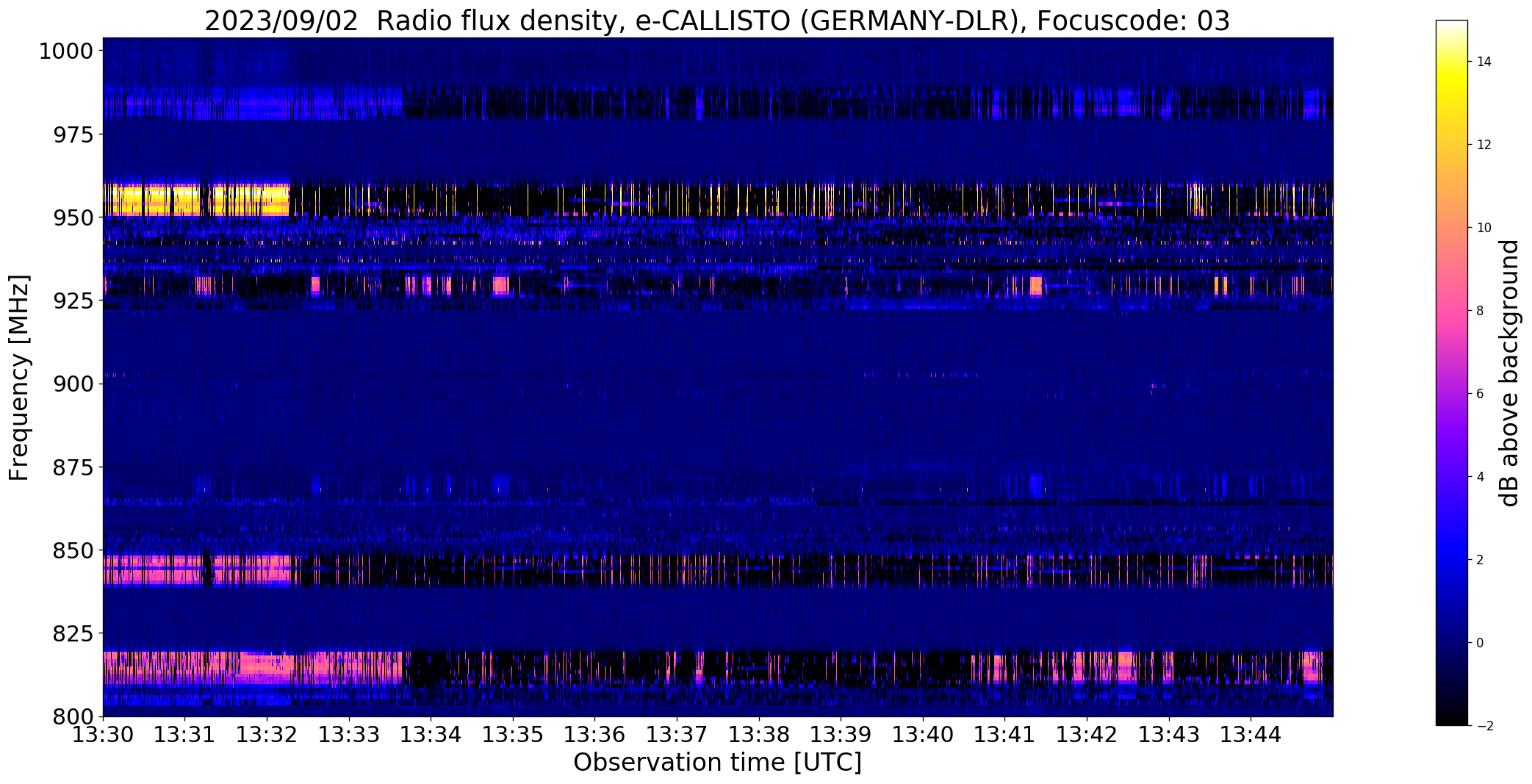Click the 13:38 time tick label
Screen dimensions: 1532x784
(x=759, y=735)
